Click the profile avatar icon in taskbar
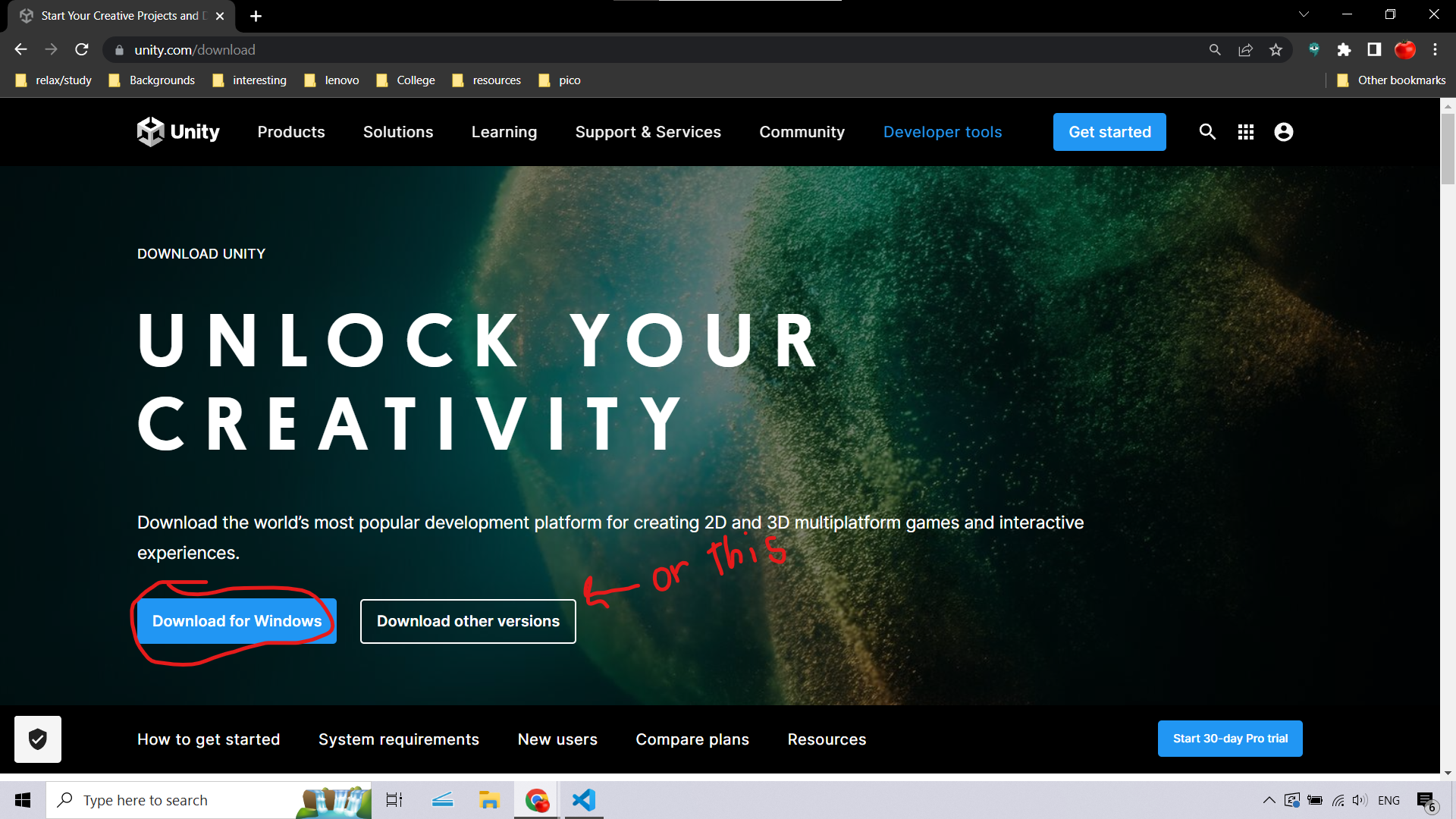This screenshot has width=1456, height=819. (1283, 132)
